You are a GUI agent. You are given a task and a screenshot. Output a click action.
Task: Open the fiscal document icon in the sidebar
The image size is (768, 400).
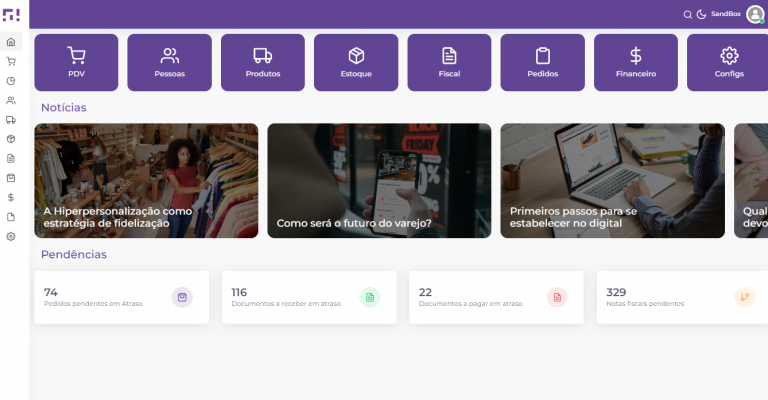tap(11, 159)
